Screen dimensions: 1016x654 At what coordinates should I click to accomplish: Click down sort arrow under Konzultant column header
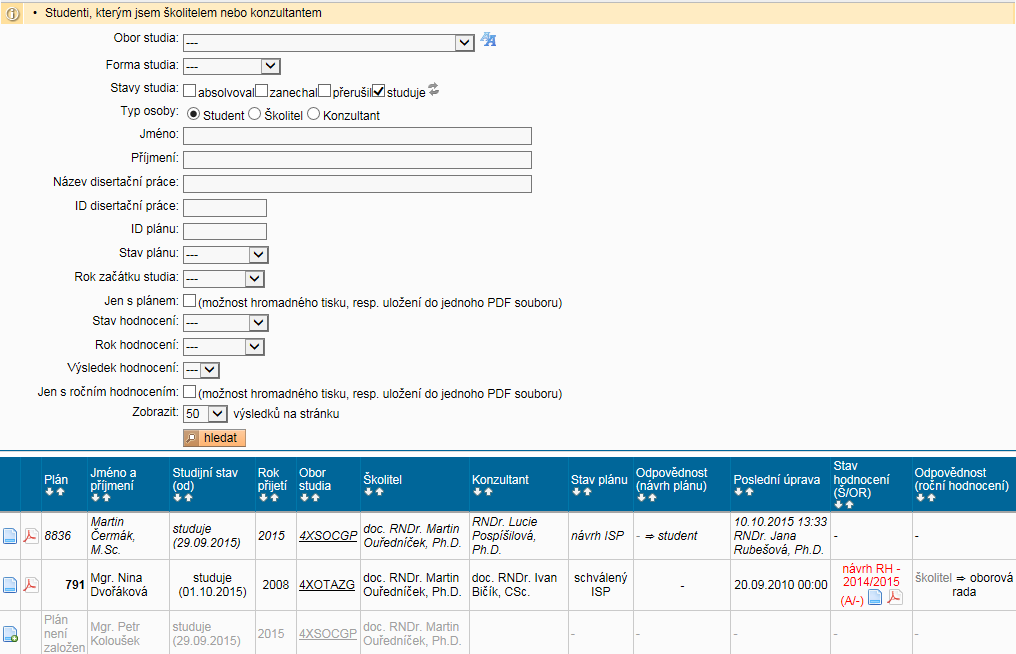(478, 492)
